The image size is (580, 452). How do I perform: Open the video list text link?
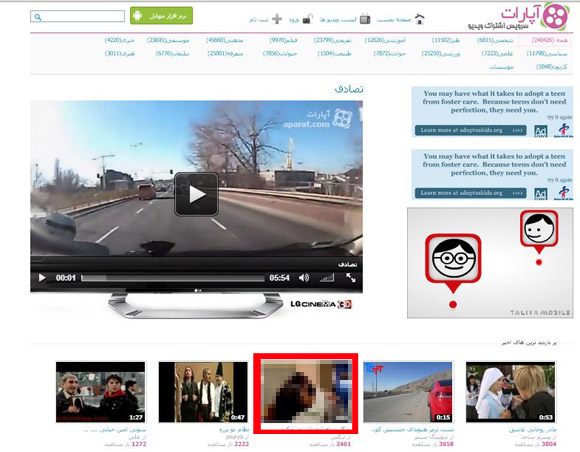[338, 20]
